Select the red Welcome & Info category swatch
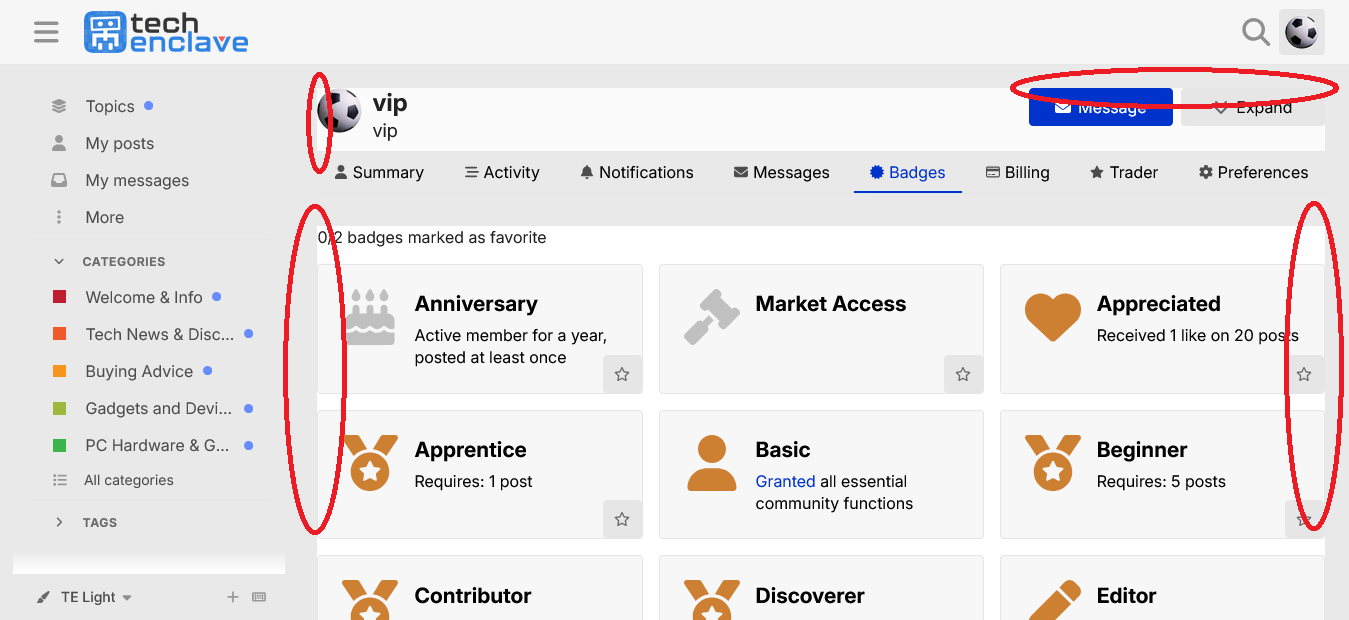 (x=60, y=297)
